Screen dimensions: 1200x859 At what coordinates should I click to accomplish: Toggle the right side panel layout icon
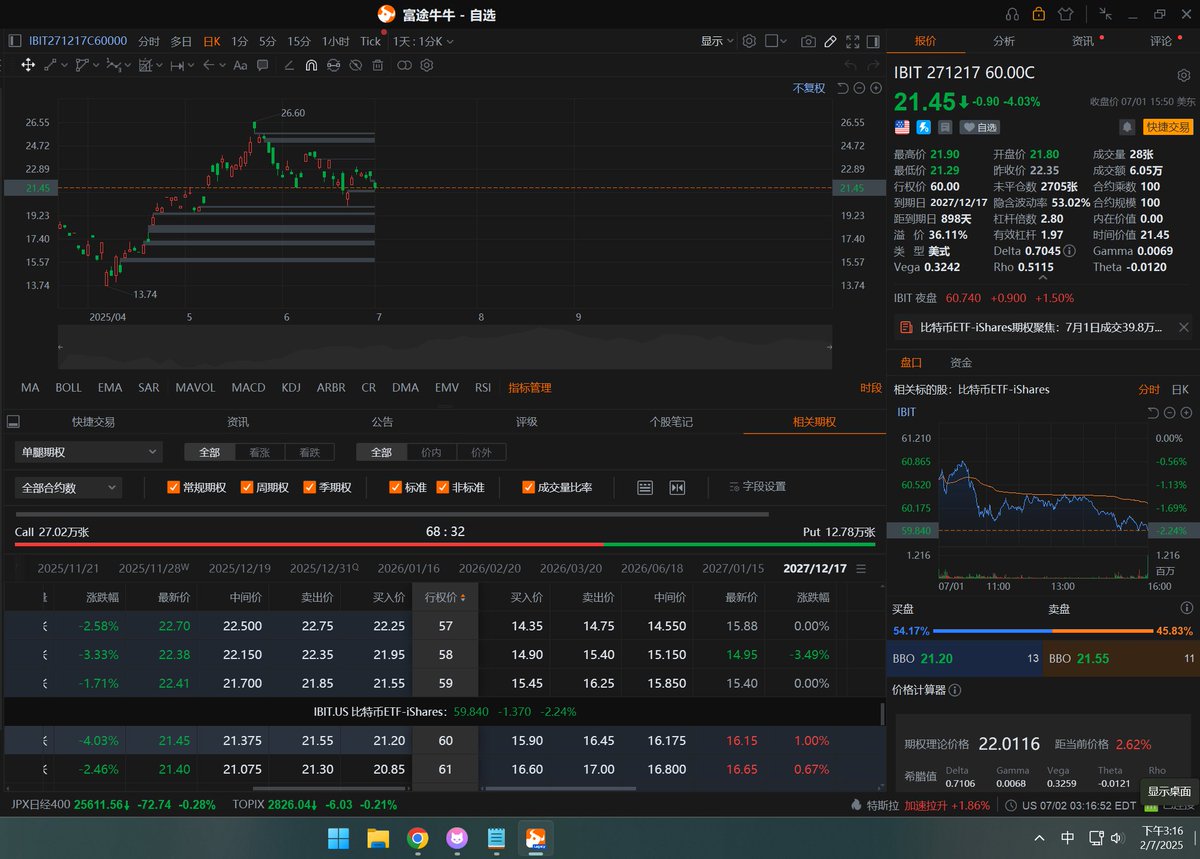[x=873, y=41]
